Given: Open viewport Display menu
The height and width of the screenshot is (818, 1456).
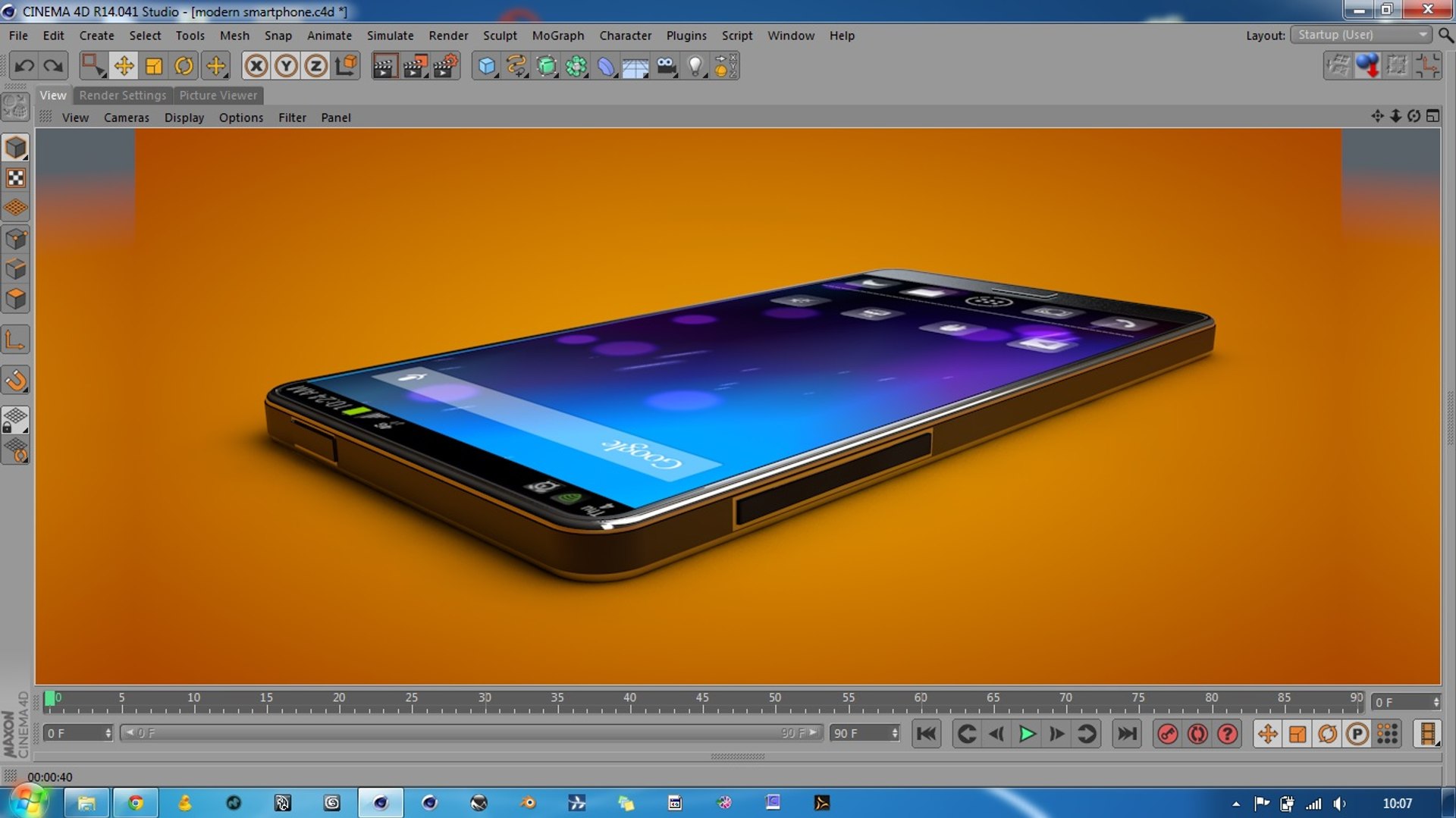Looking at the screenshot, I should tap(184, 118).
